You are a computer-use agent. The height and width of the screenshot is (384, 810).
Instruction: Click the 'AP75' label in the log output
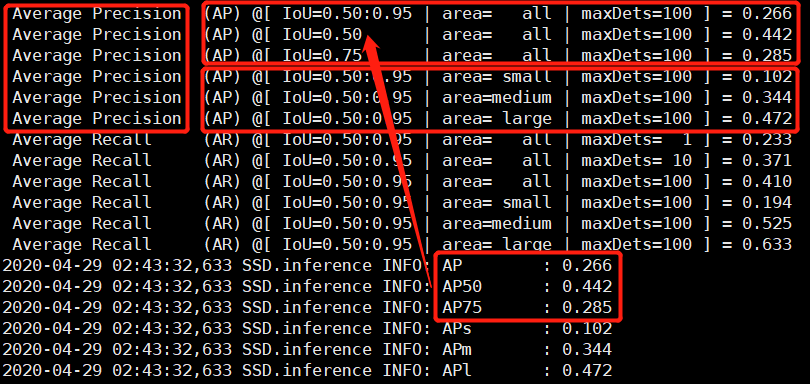[x=462, y=308]
